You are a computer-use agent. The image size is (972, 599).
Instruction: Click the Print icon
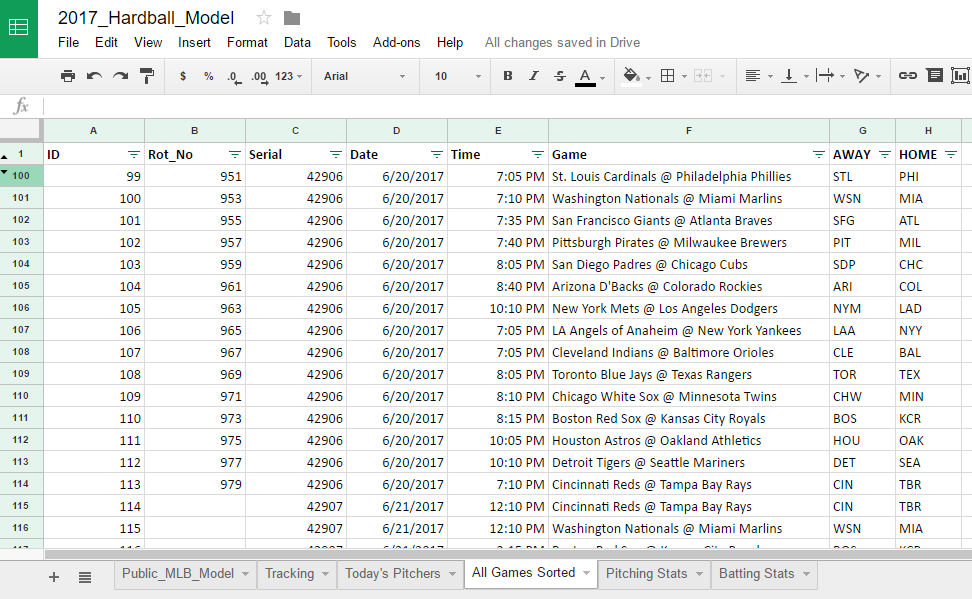click(x=68, y=76)
